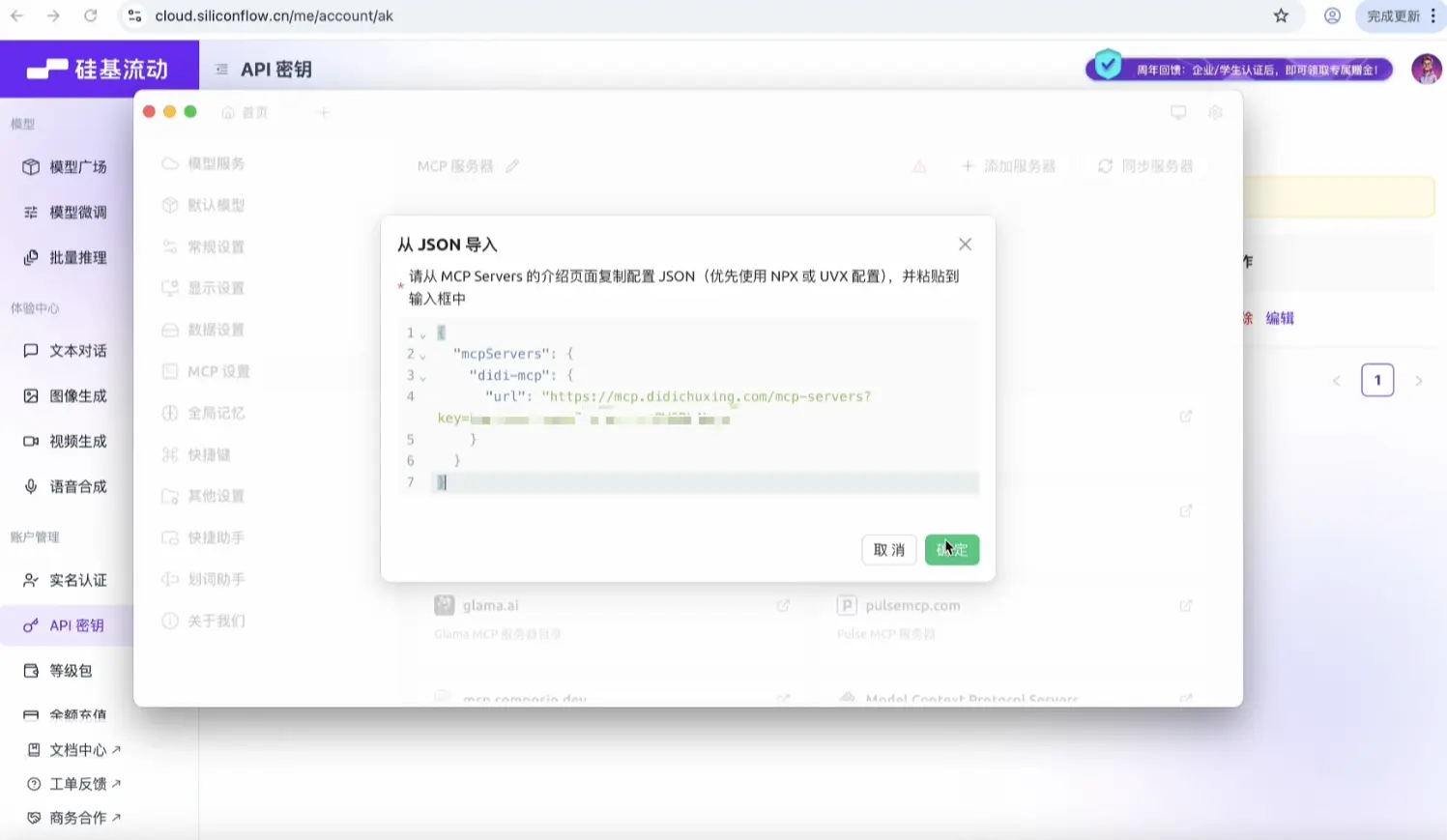Click the 视频生成 camera icon
Viewport: 1447px width, 840px height.
point(31,442)
